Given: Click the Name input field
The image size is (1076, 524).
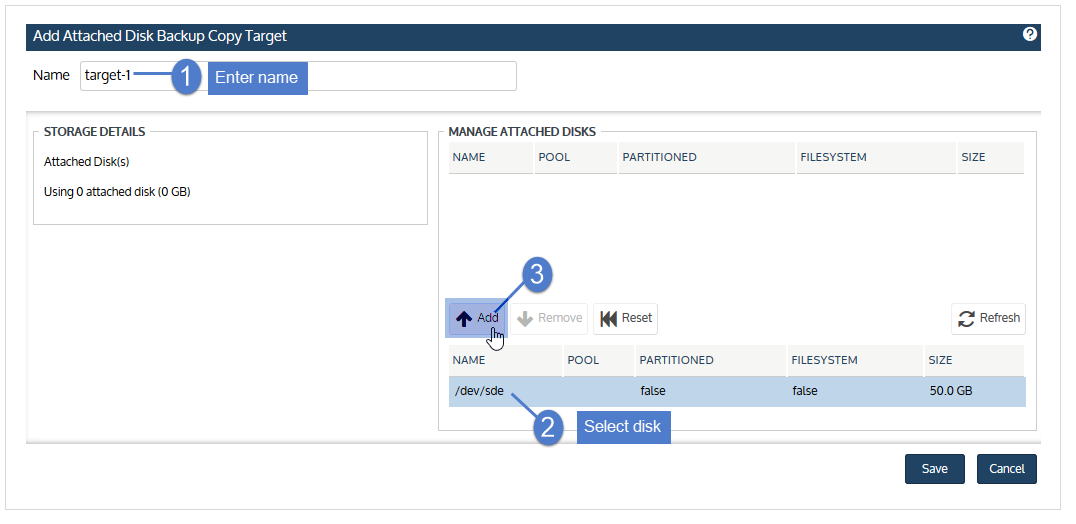Looking at the screenshot, I should (x=298, y=76).
